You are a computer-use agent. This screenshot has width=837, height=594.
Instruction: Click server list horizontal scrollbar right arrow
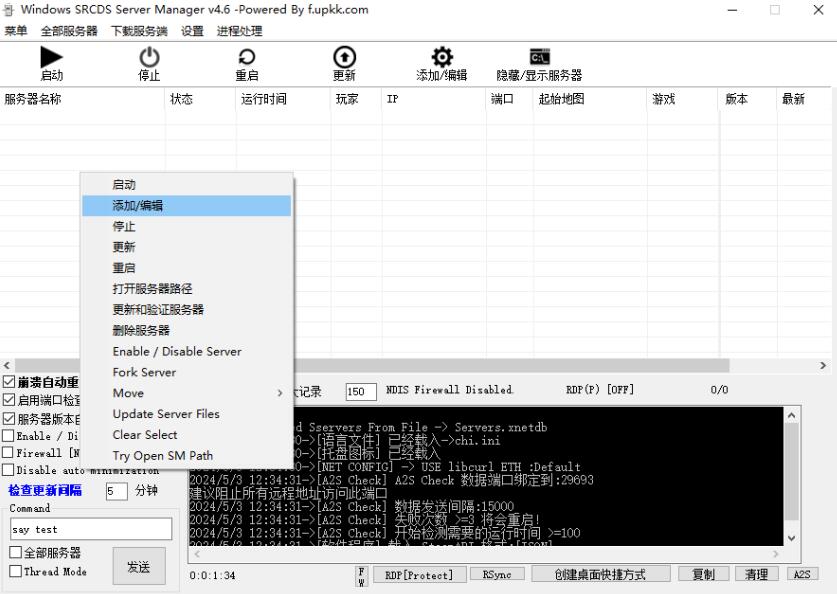pos(823,366)
